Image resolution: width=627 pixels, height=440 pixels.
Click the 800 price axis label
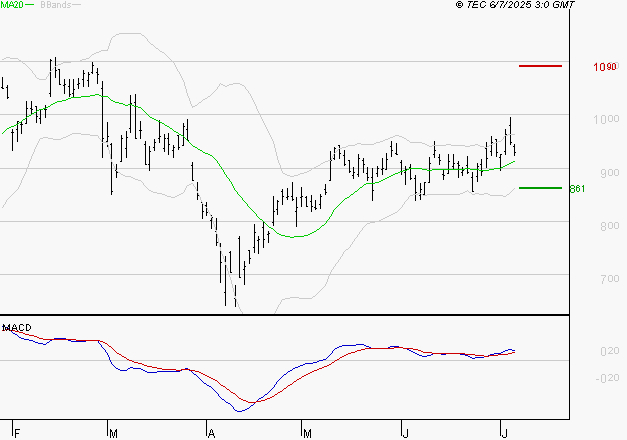[x=609, y=226]
